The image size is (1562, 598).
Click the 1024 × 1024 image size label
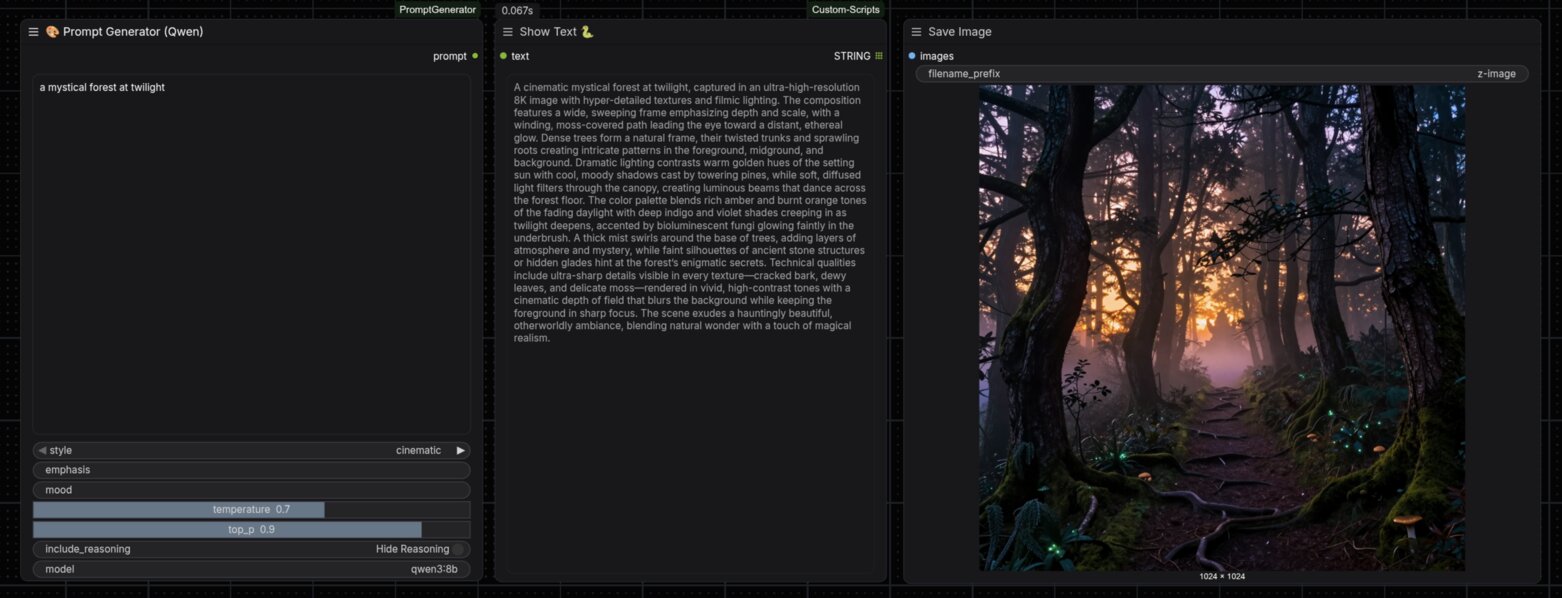pos(1222,577)
